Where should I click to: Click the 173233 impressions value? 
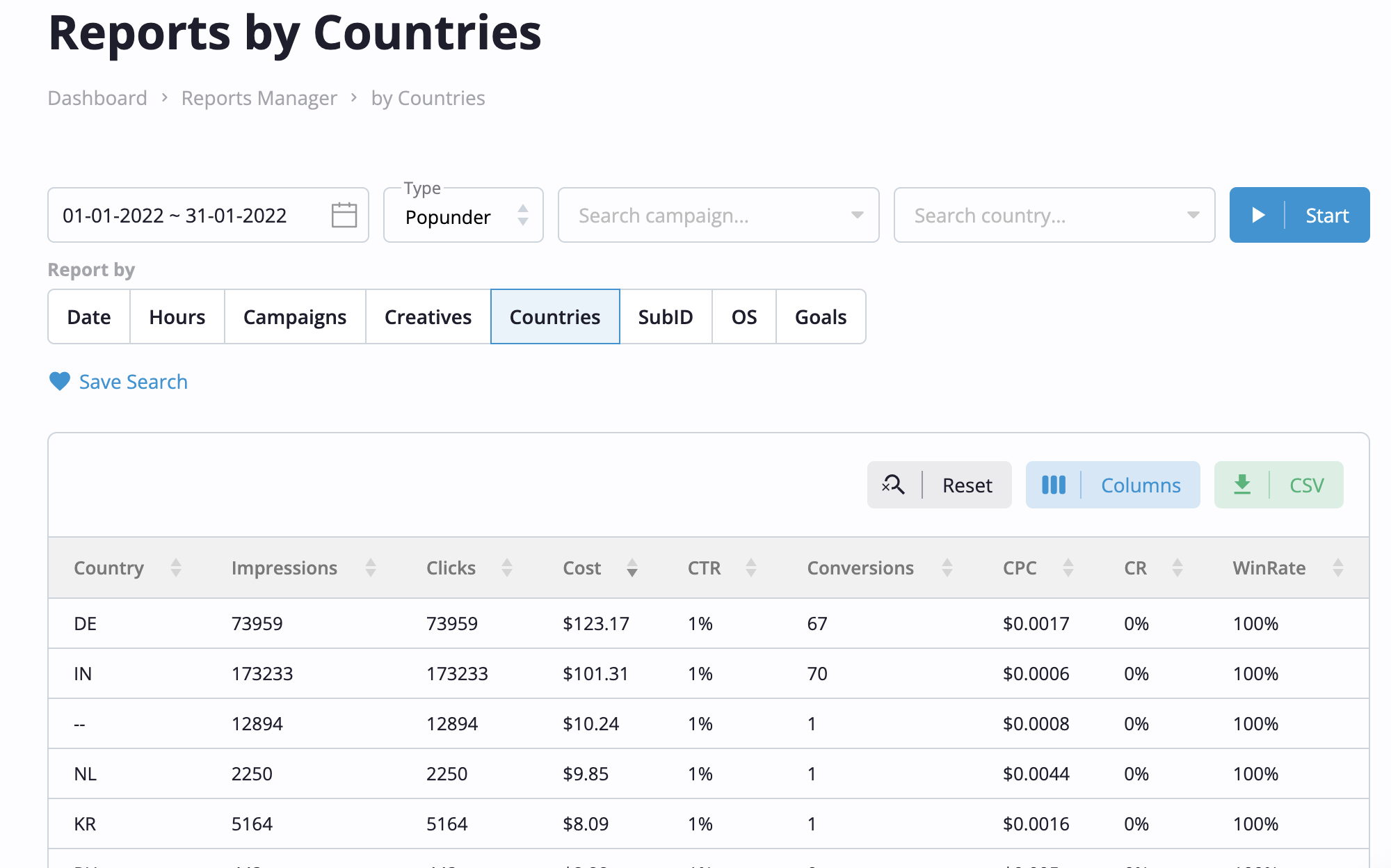coord(262,673)
